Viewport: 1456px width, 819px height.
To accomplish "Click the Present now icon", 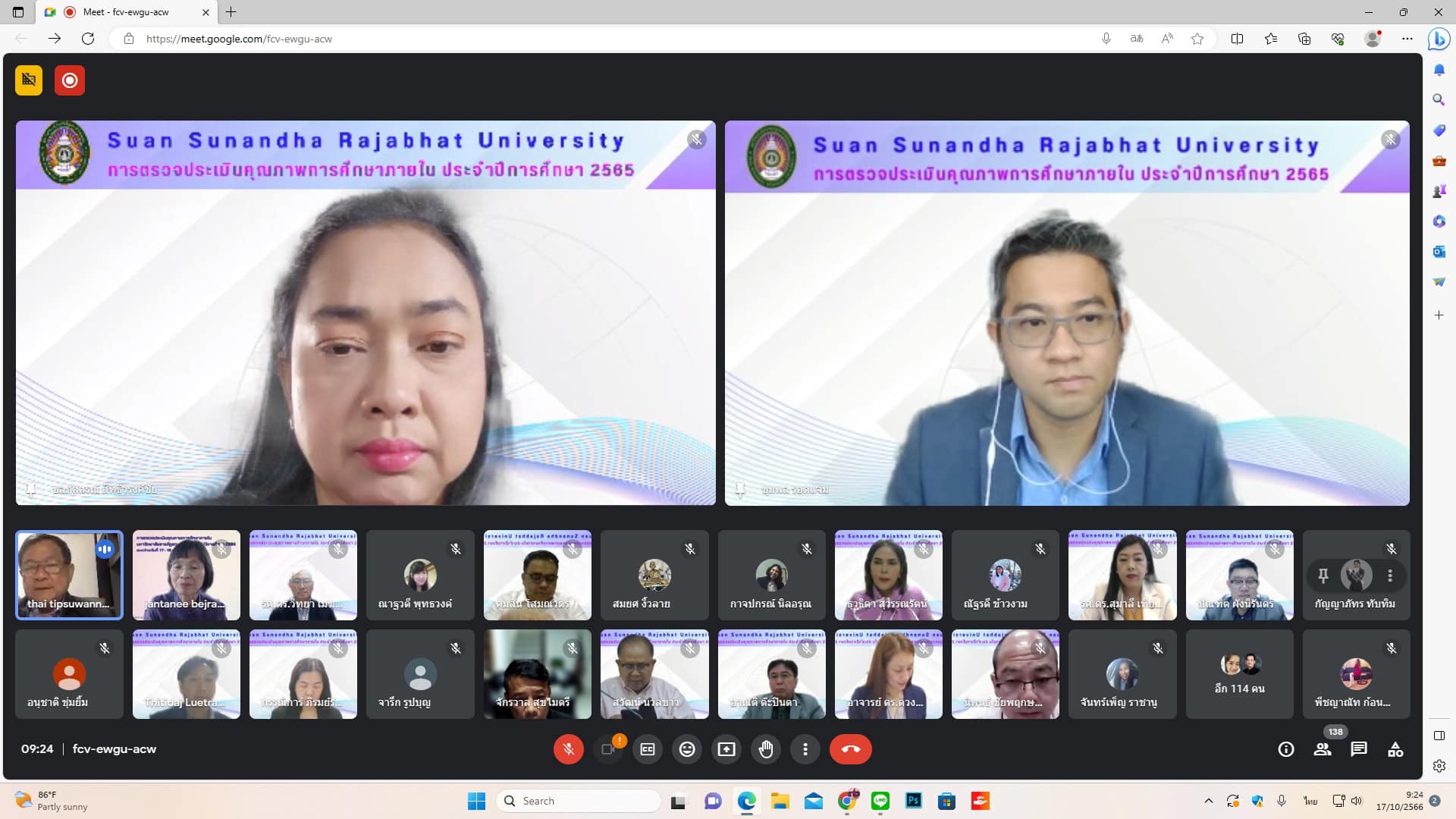I will tap(726, 749).
